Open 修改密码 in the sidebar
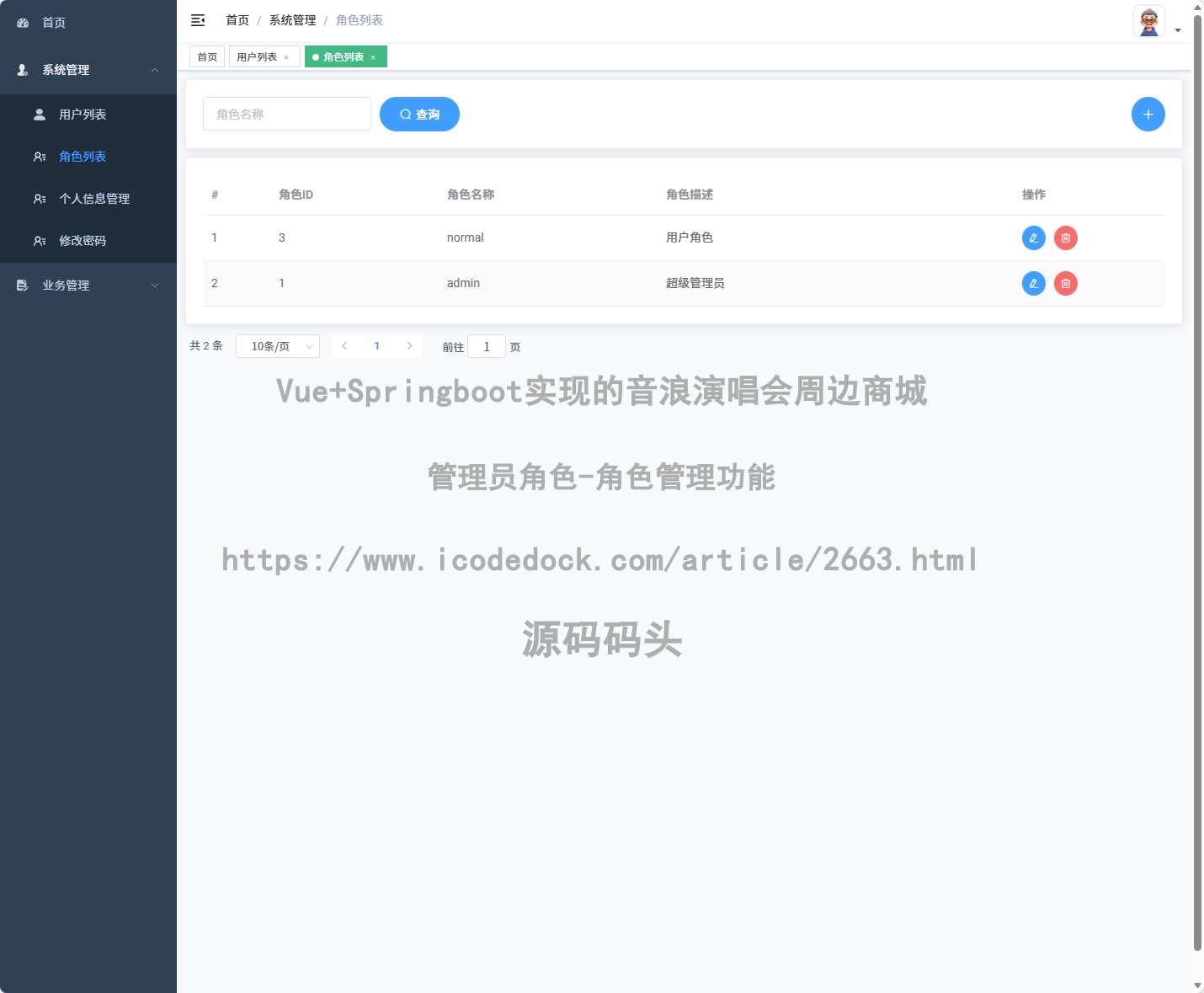Image resolution: width=1204 pixels, height=993 pixels. [88, 241]
